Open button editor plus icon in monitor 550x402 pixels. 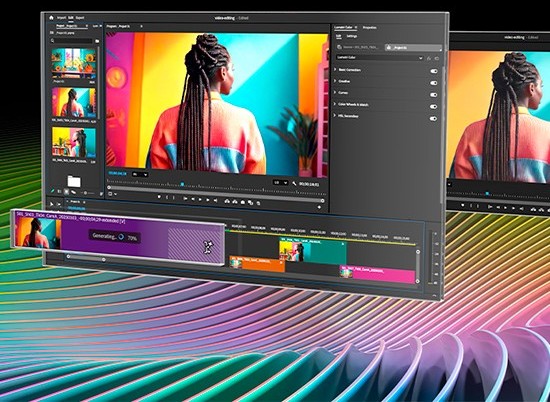319,207
